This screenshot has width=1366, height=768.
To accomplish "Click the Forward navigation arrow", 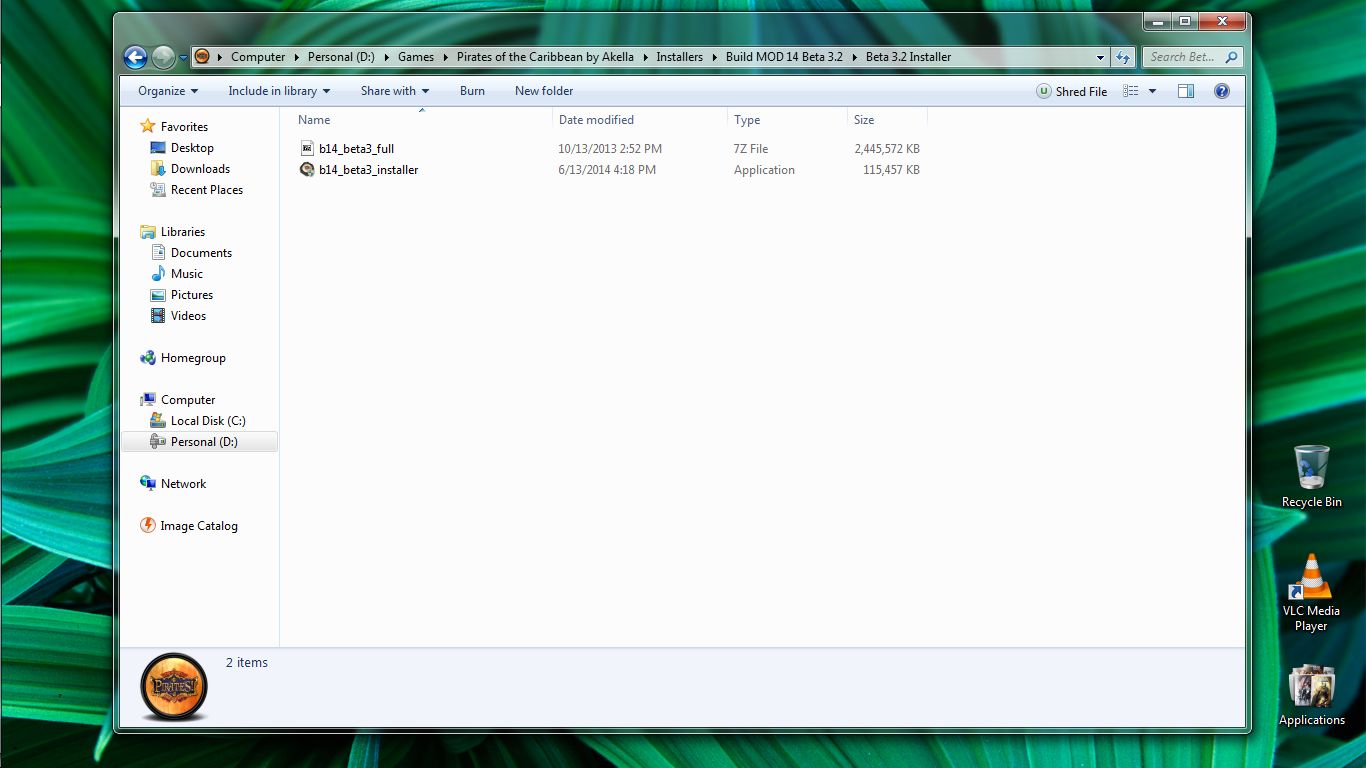I will (x=163, y=57).
